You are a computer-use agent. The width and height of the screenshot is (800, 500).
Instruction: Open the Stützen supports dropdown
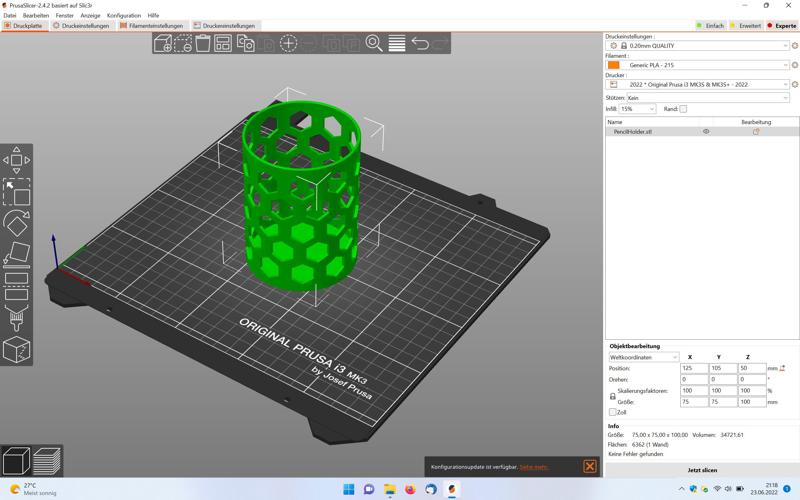[x=708, y=97]
